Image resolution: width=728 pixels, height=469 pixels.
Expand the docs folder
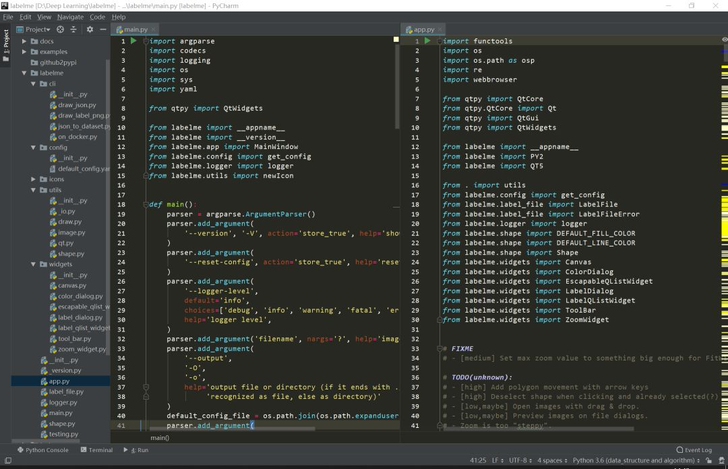pos(24,41)
